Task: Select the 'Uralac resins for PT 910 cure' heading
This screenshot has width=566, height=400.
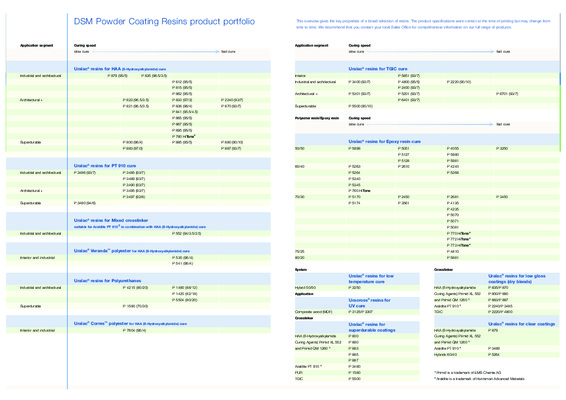Action: tap(105, 166)
